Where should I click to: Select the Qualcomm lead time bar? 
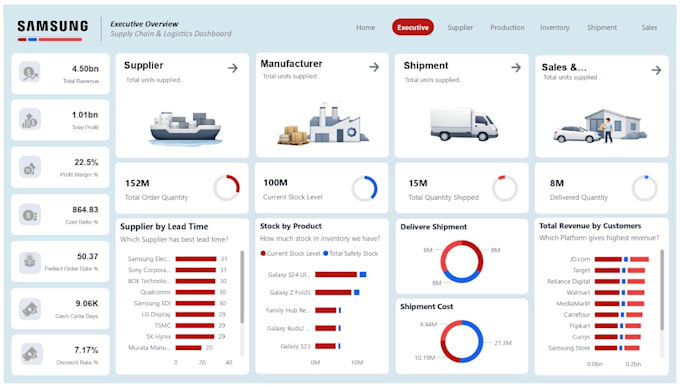pos(195,292)
